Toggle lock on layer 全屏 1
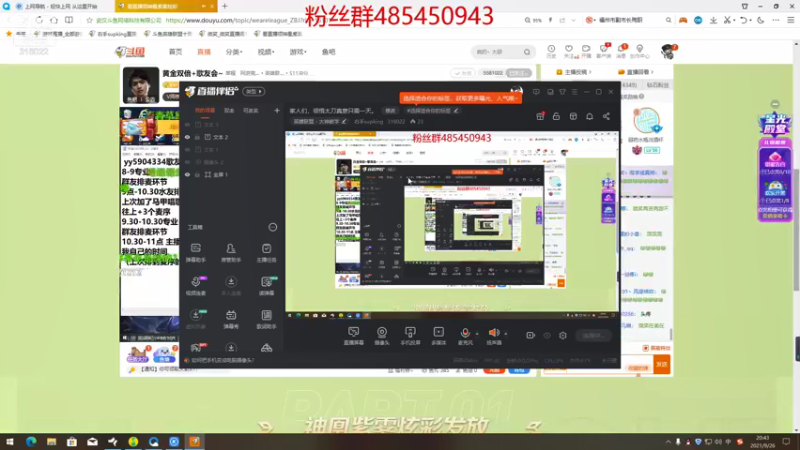 coord(197,174)
